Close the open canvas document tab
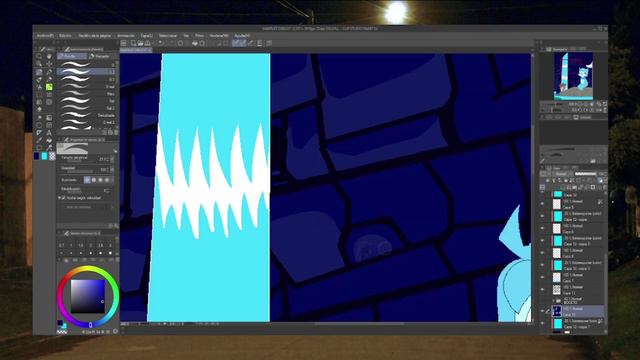The height and width of the screenshot is (360, 640). [x=149, y=50]
